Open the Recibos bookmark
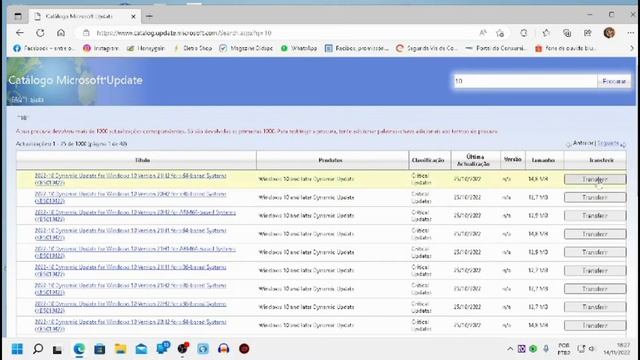The height and width of the screenshot is (360, 640). (356, 48)
